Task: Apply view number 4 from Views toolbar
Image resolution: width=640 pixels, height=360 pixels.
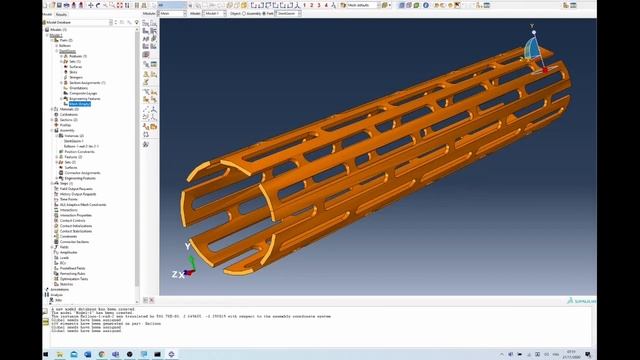Action: (326, 5)
